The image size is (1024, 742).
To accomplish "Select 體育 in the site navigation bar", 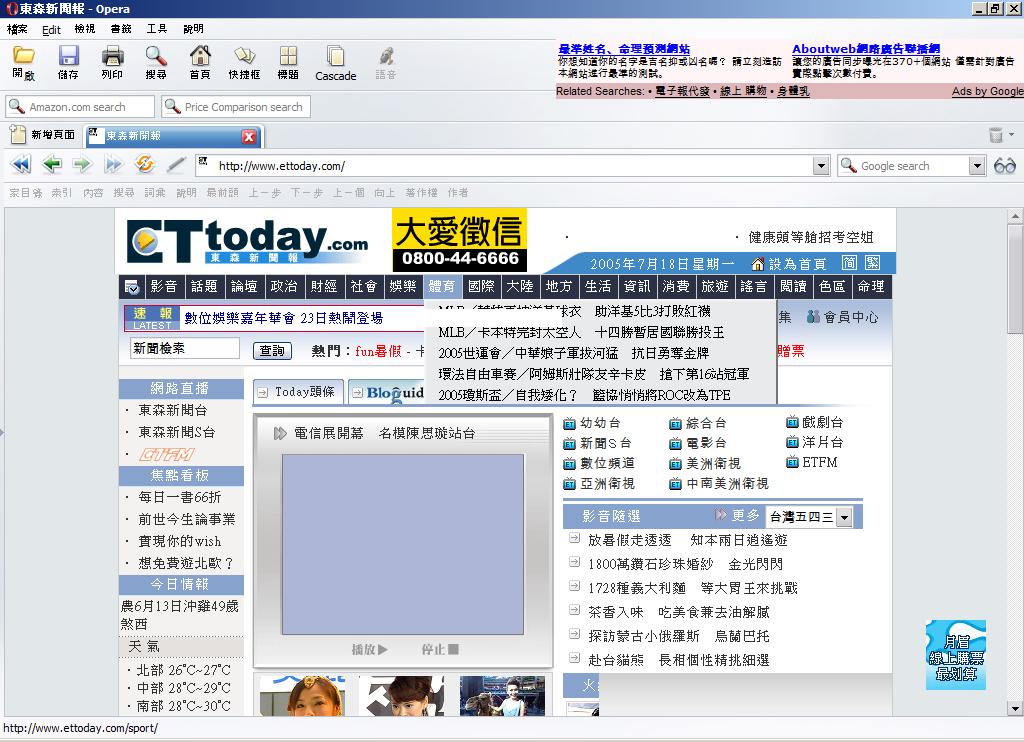I will tap(441, 287).
